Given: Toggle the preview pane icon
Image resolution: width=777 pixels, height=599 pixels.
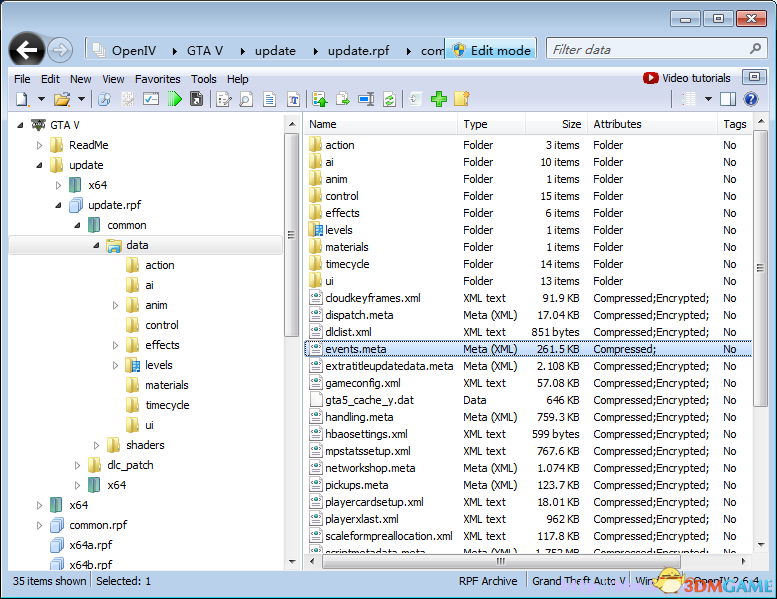Looking at the screenshot, I should 728,99.
